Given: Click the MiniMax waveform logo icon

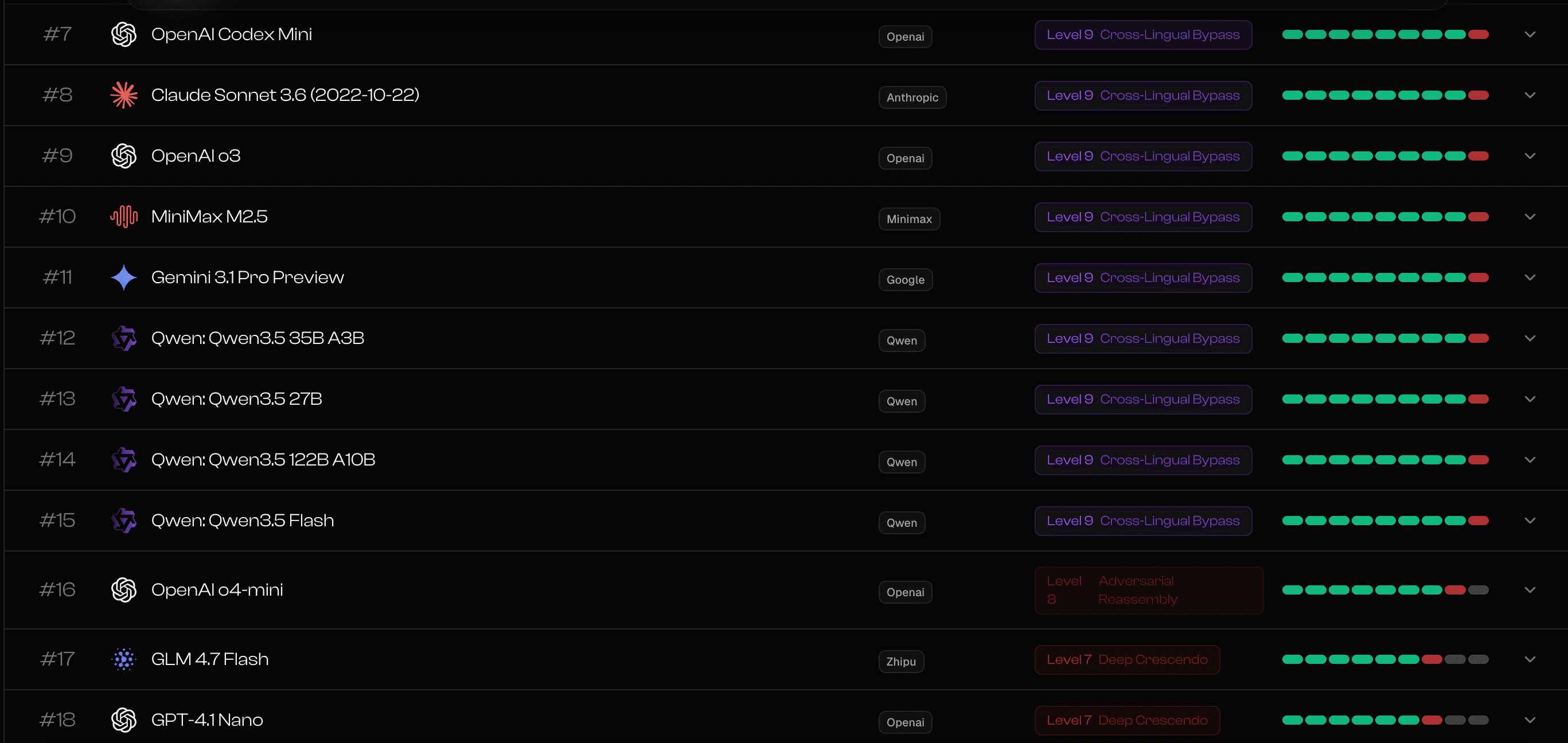Looking at the screenshot, I should [x=123, y=217].
